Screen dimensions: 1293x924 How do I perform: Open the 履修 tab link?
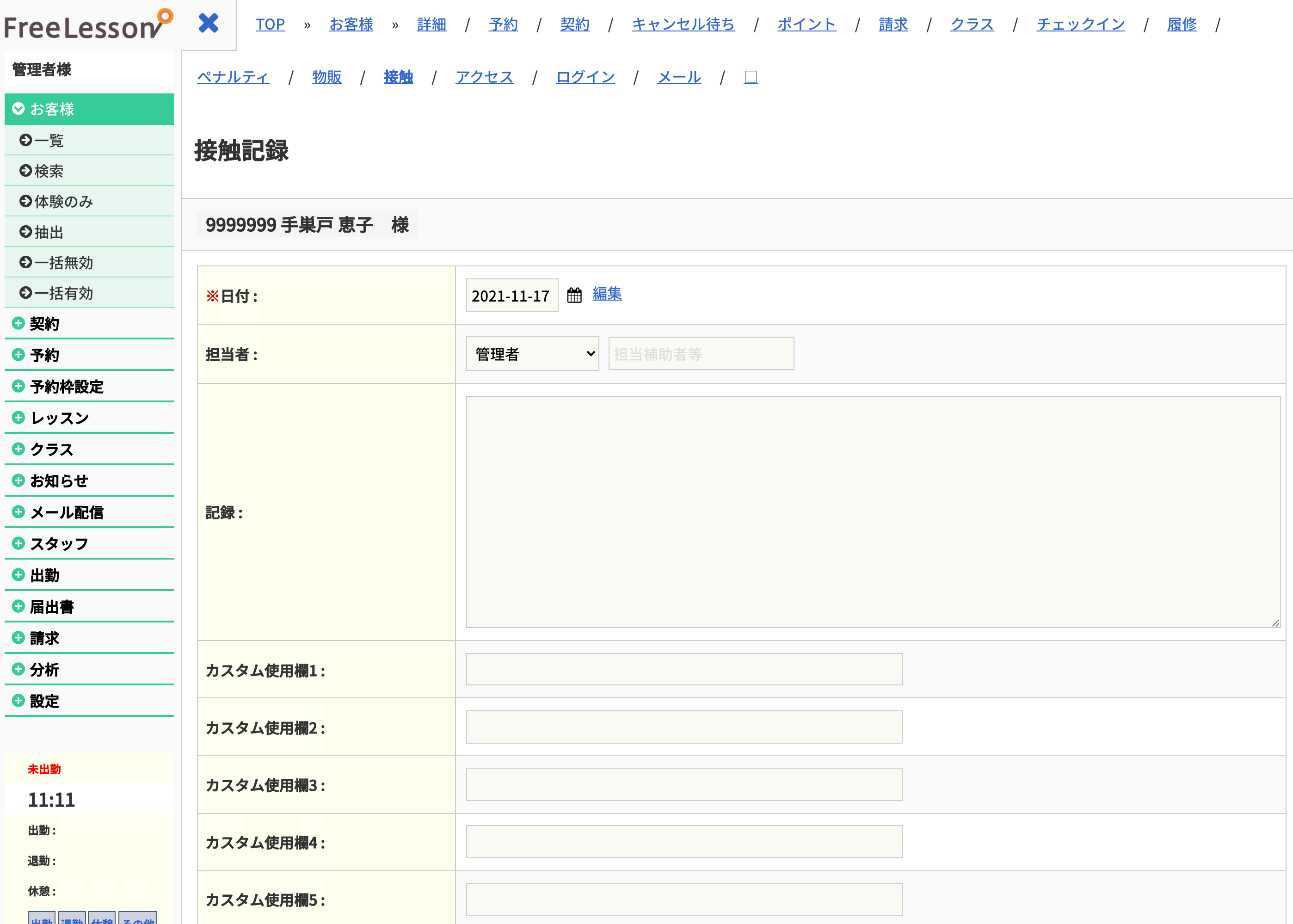(1182, 25)
